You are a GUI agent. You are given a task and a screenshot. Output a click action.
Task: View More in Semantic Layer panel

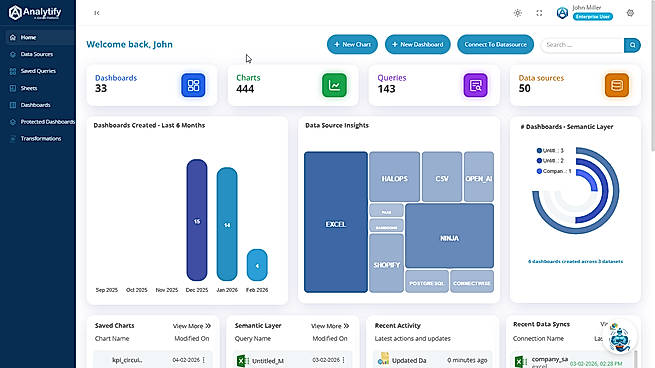click(330, 326)
